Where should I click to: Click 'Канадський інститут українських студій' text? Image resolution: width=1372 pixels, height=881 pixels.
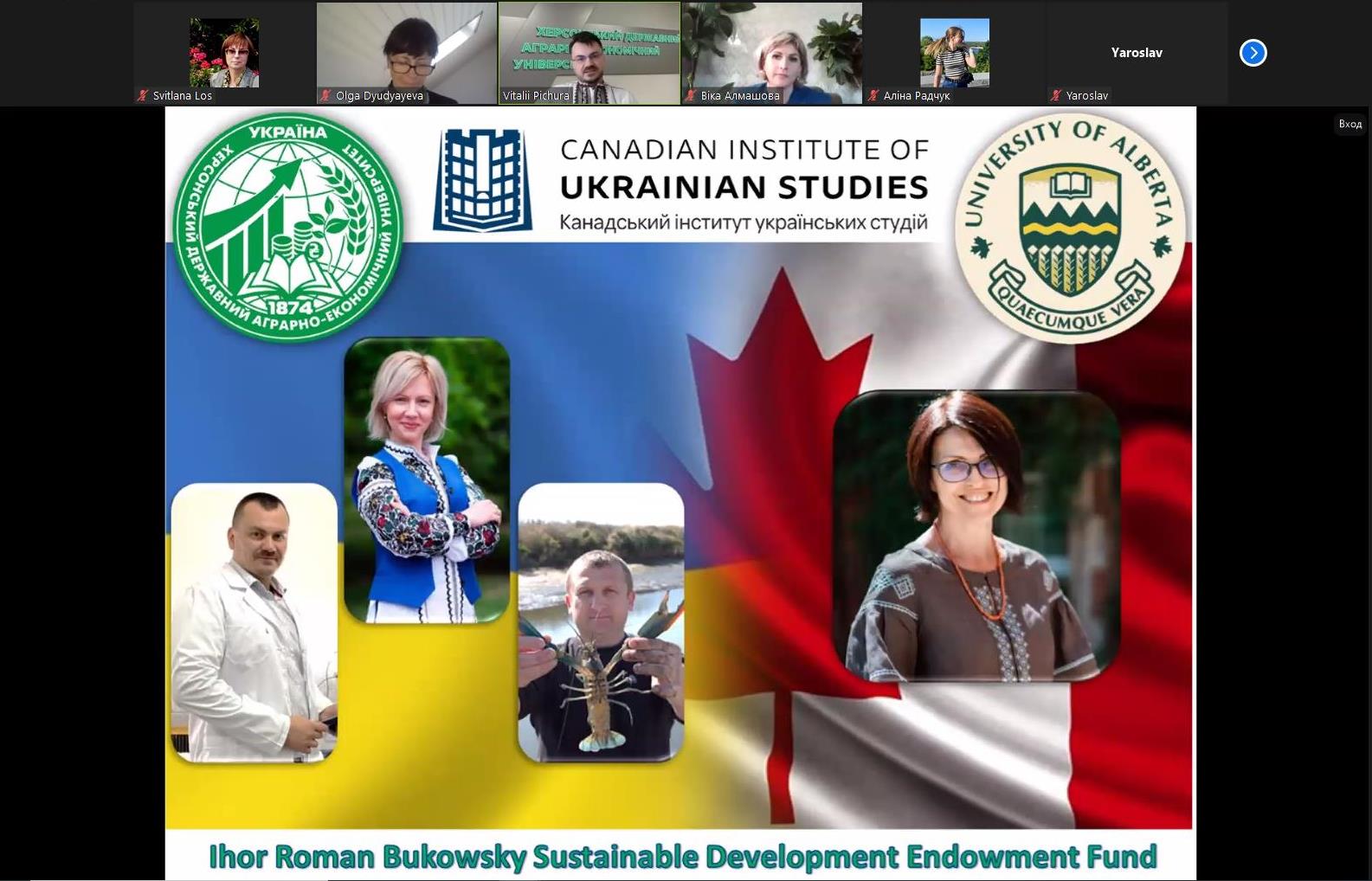744,222
